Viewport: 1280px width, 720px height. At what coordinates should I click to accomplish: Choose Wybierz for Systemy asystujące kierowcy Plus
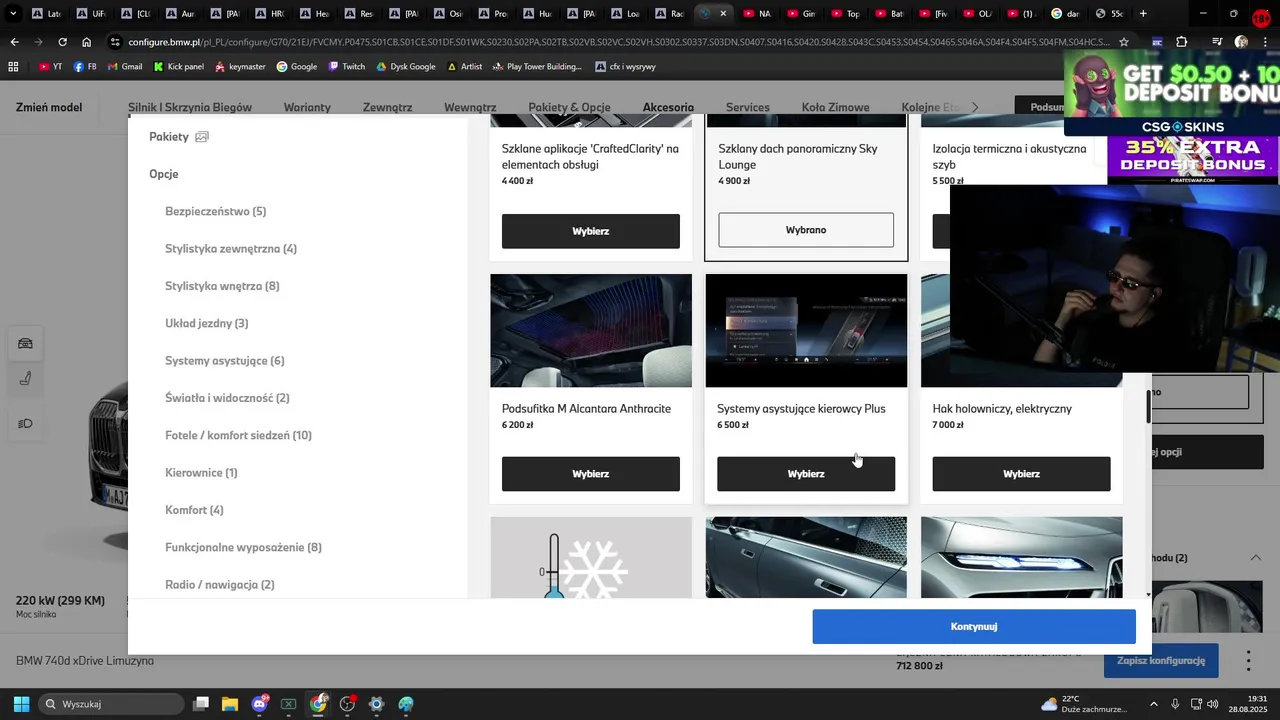point(806,474)
